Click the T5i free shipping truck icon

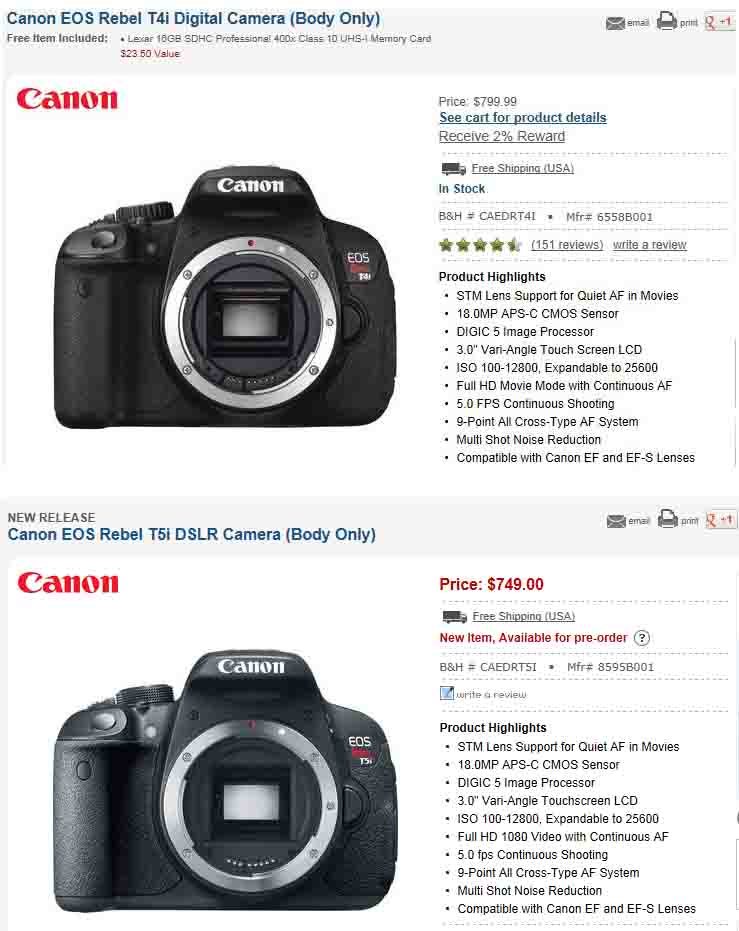(455, 617)
